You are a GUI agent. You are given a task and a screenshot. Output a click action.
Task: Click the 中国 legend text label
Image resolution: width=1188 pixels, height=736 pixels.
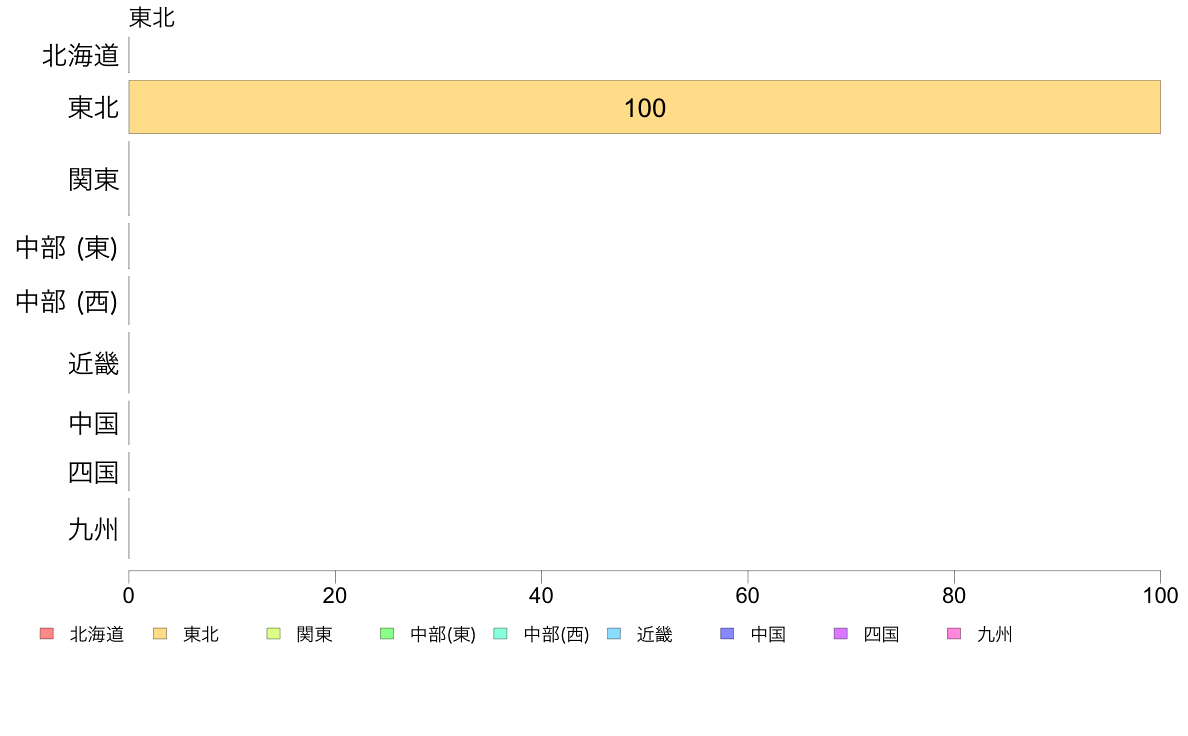tap(768, 634)
